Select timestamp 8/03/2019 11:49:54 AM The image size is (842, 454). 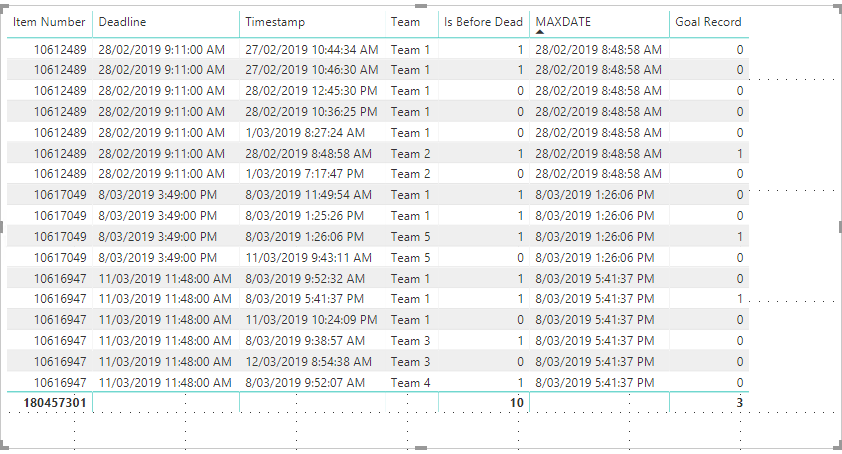[x=308, y=195]
